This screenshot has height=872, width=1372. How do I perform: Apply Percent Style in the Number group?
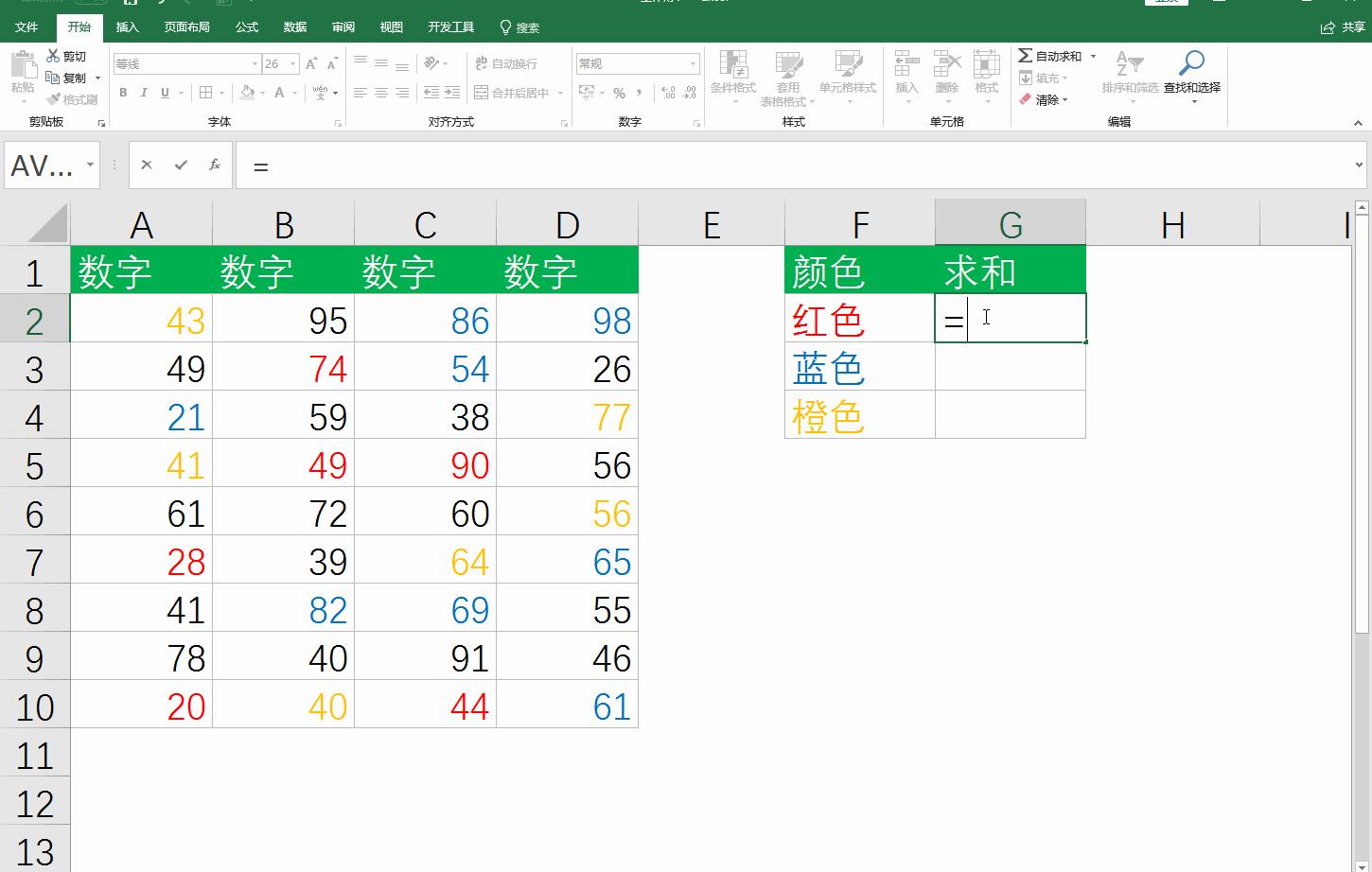click(618, 94)
